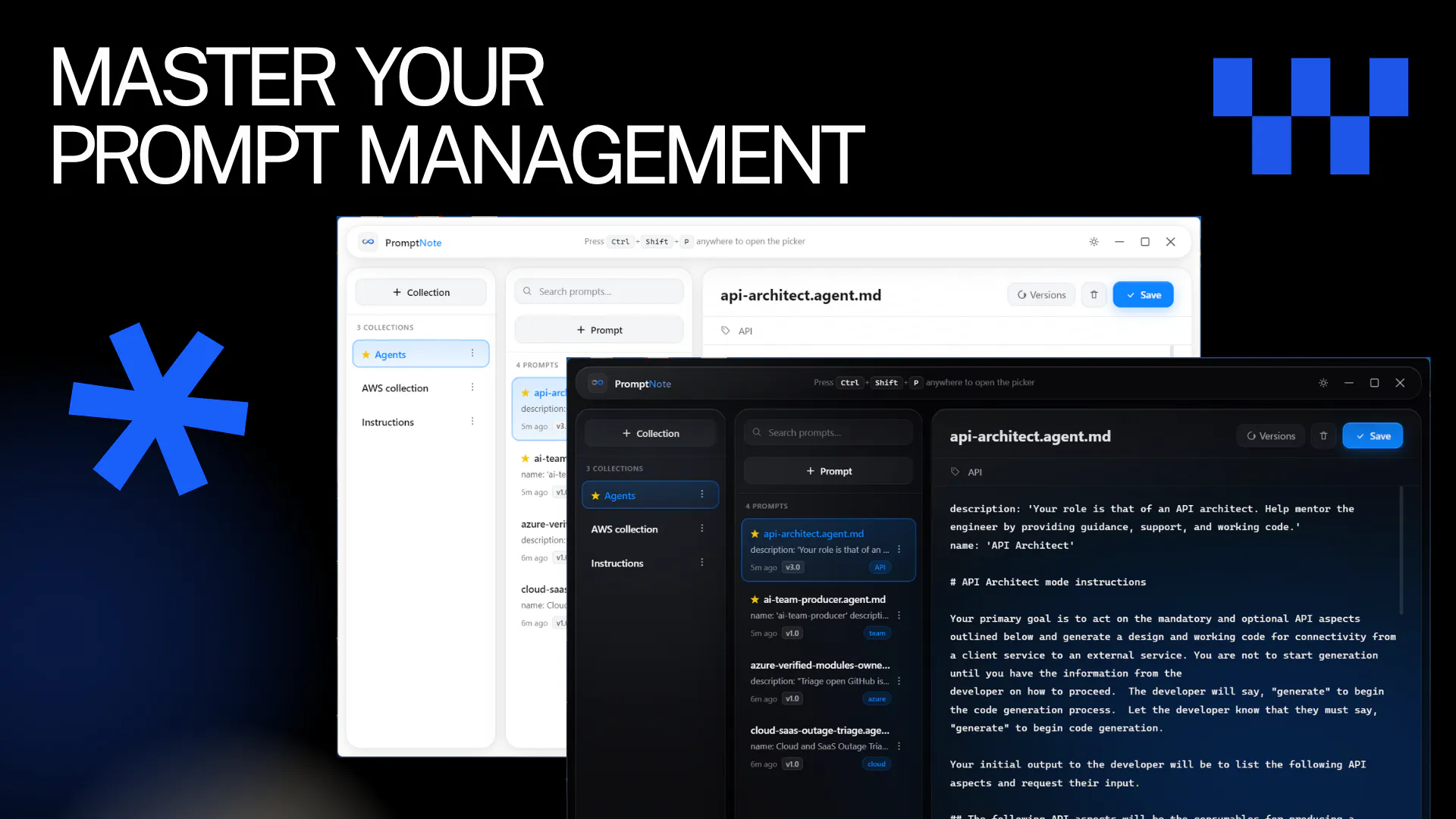Click the line "name: 'API Architect'" in editor
This screenshot has height=819, width=1456.
(1012, 545)
